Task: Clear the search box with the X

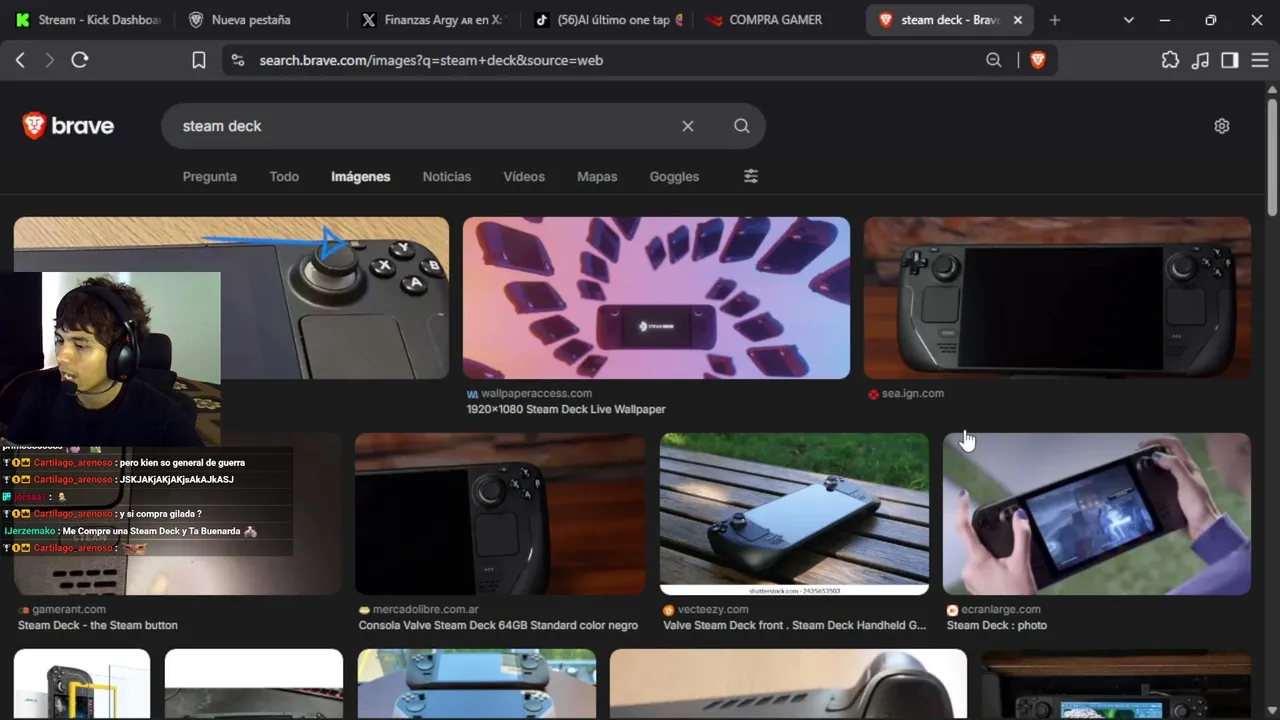Action: (x=688, y=126)
